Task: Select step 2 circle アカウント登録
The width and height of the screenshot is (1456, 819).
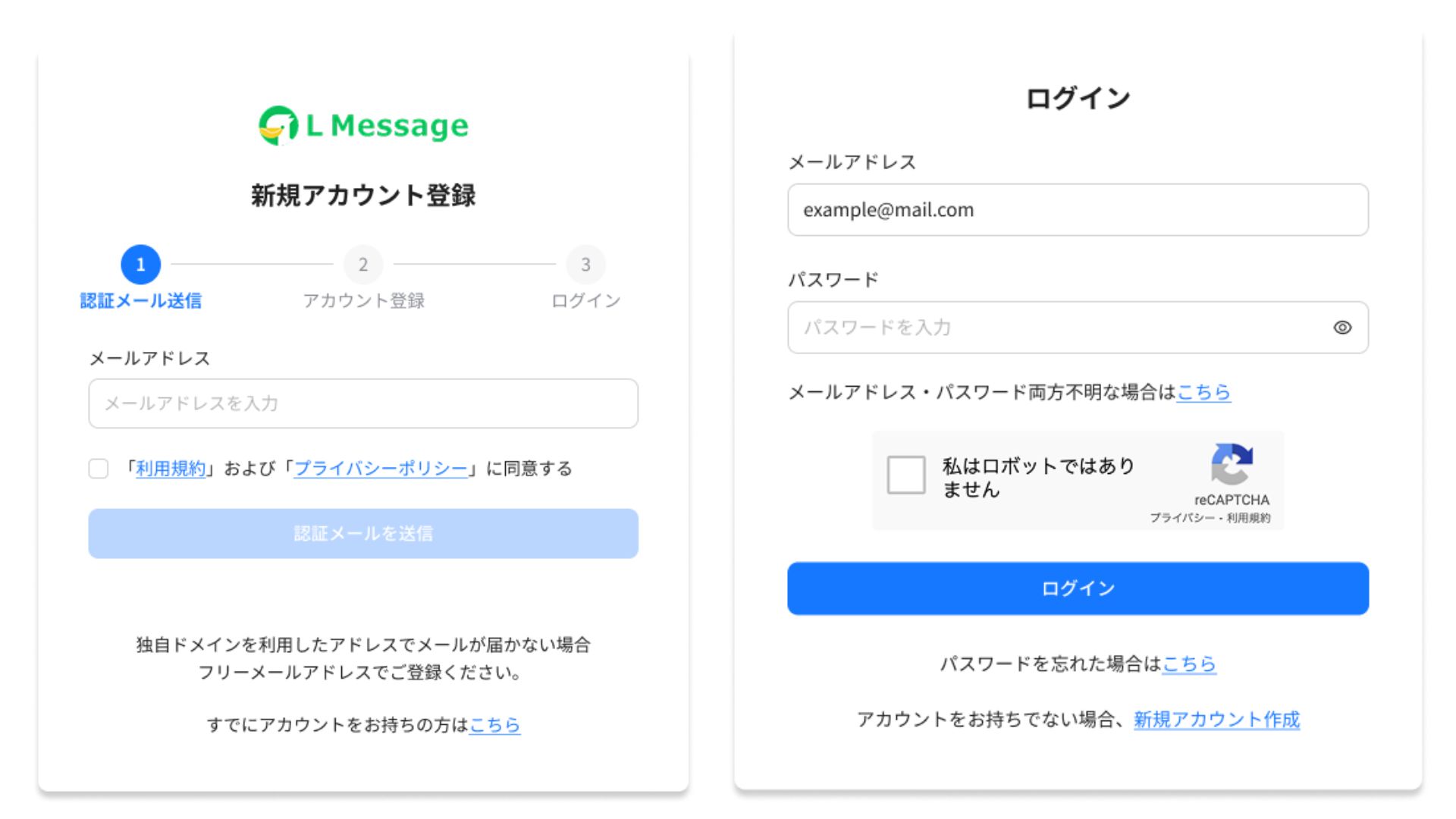Action: [x=363, y=265]
